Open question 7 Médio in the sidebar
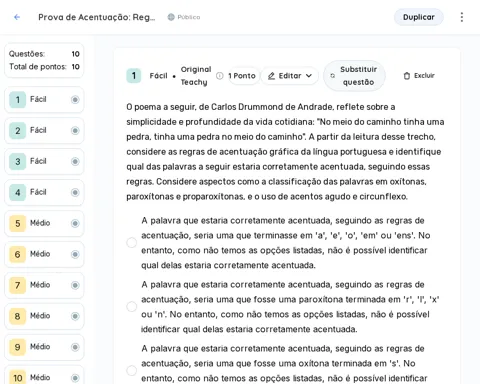The height and width of the screenshot is (384, 480). click(x=44, y=285)
